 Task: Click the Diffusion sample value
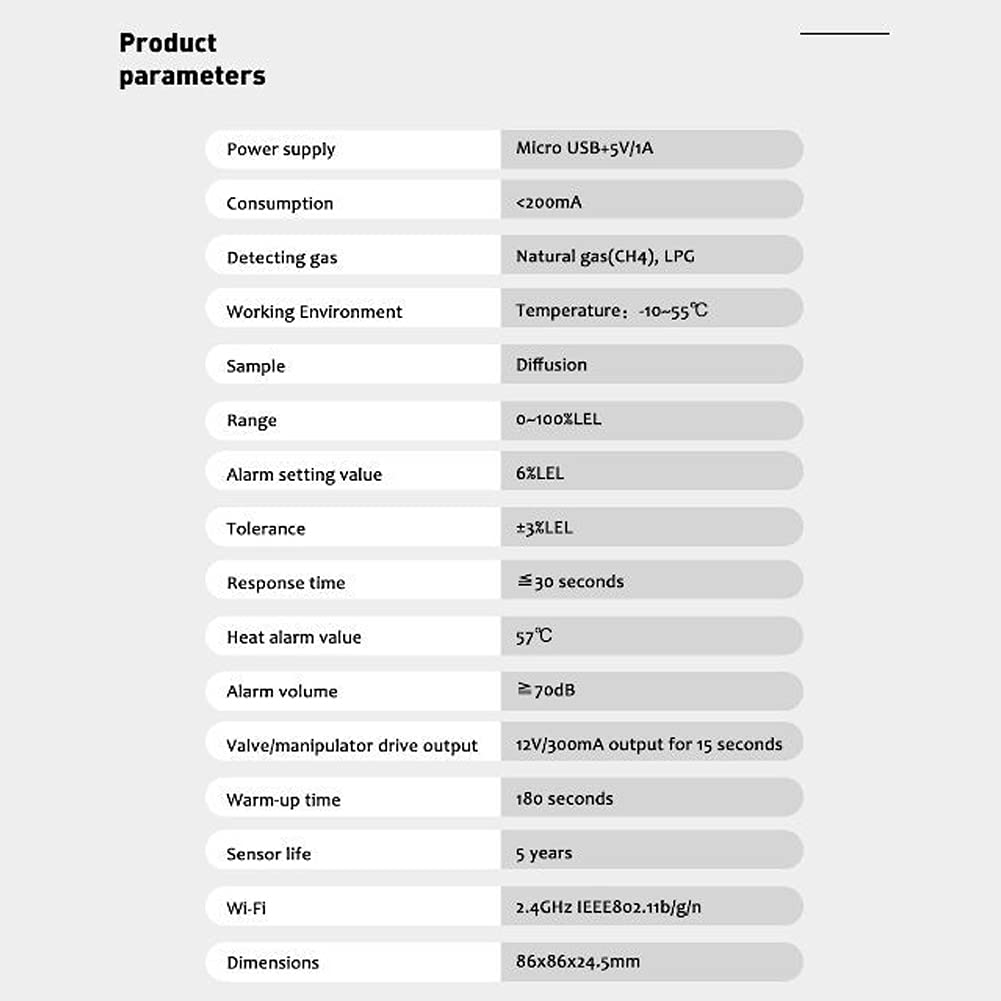pyautogui.click(x=551, y=364)
